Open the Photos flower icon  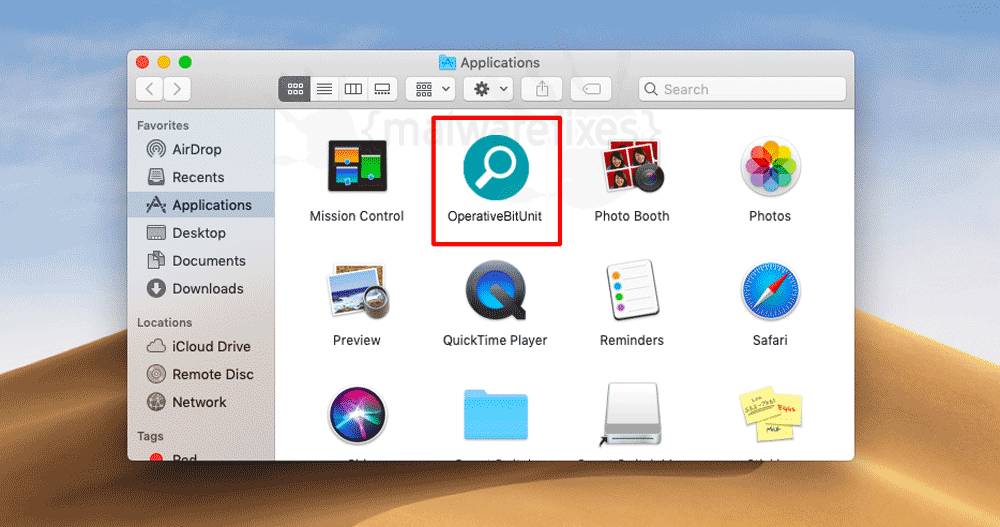[x=770, y=167]
